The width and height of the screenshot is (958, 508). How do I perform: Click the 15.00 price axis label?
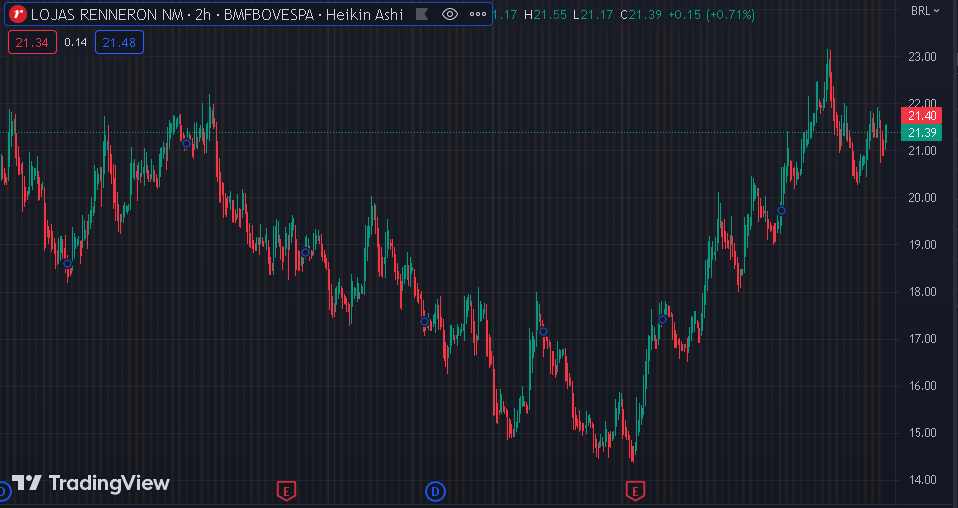pos(922,433)
